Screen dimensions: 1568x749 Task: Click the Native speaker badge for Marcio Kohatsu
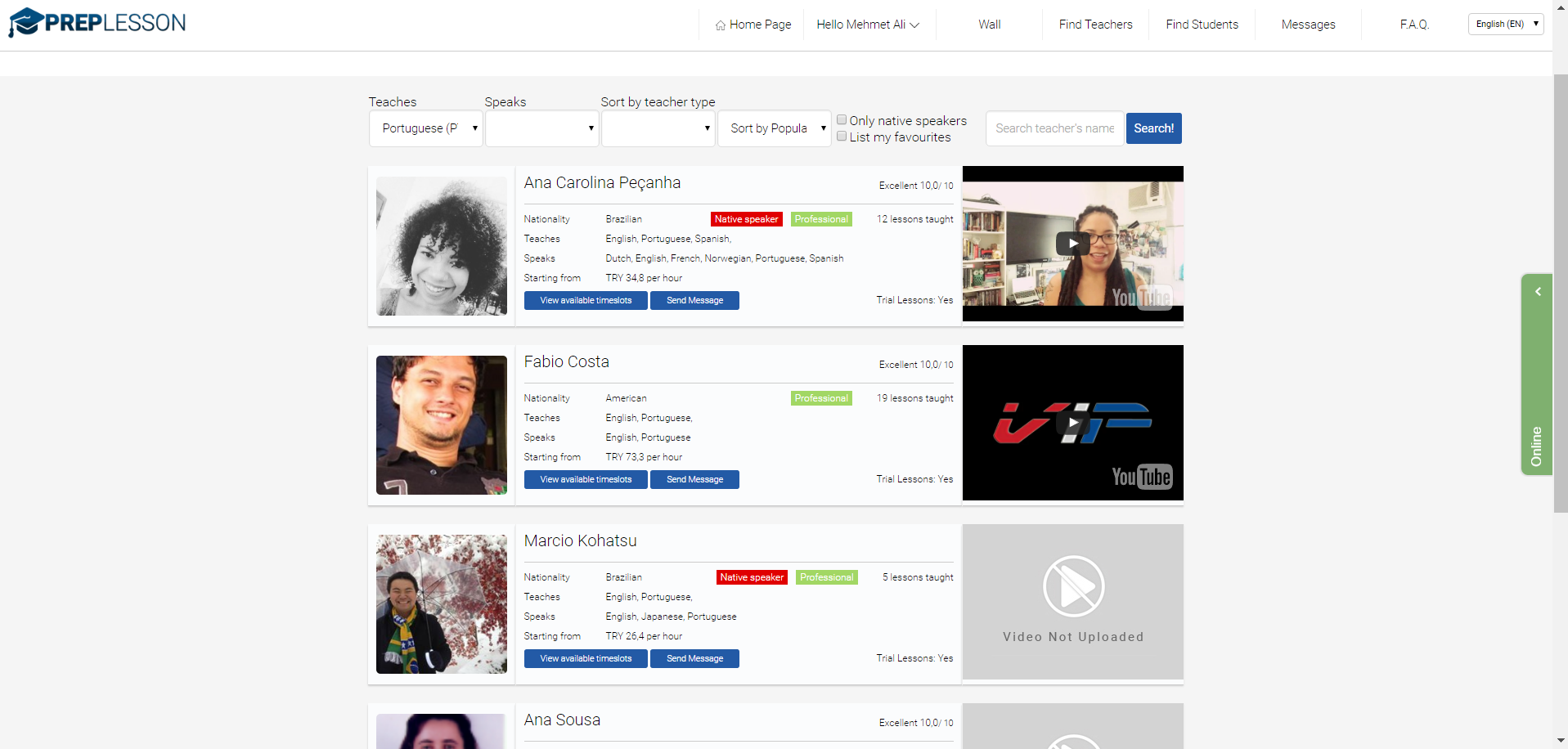click(752, 577)
